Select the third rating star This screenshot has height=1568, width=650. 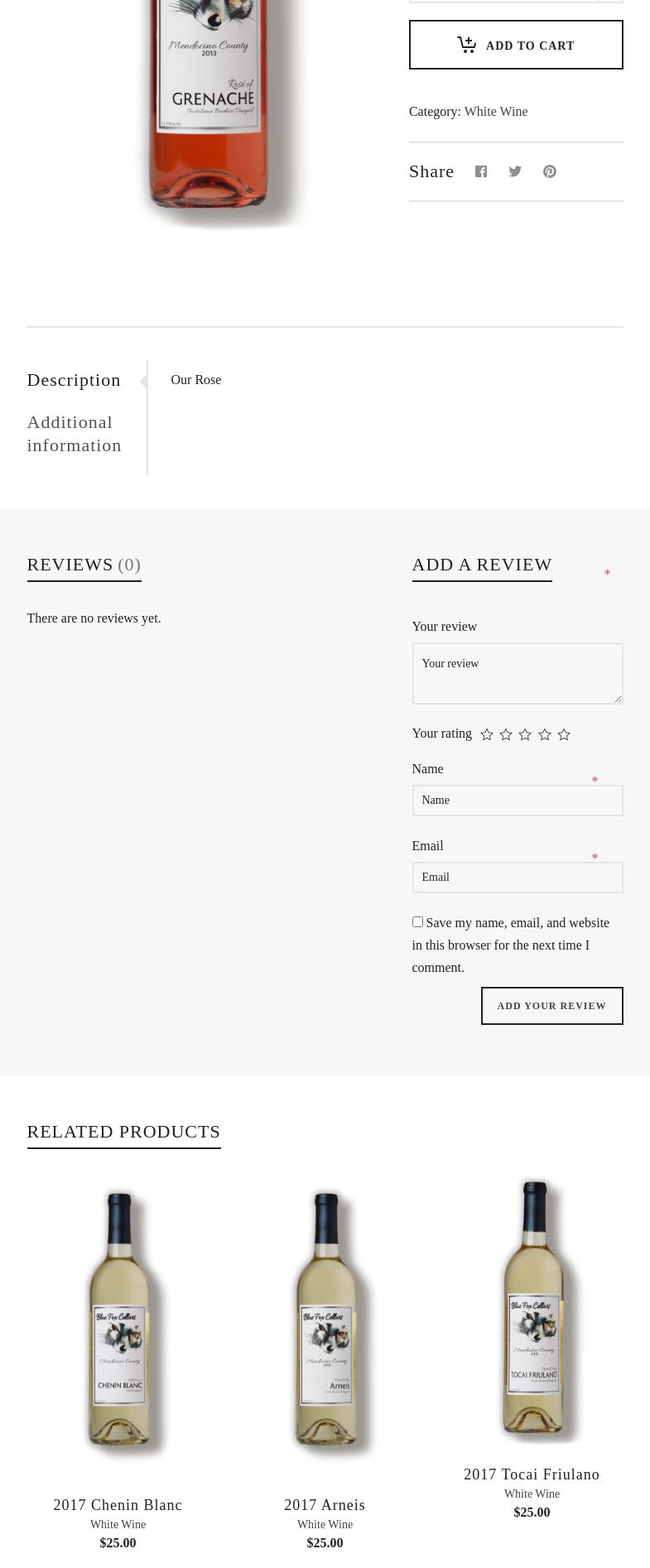tap(525, 734)
